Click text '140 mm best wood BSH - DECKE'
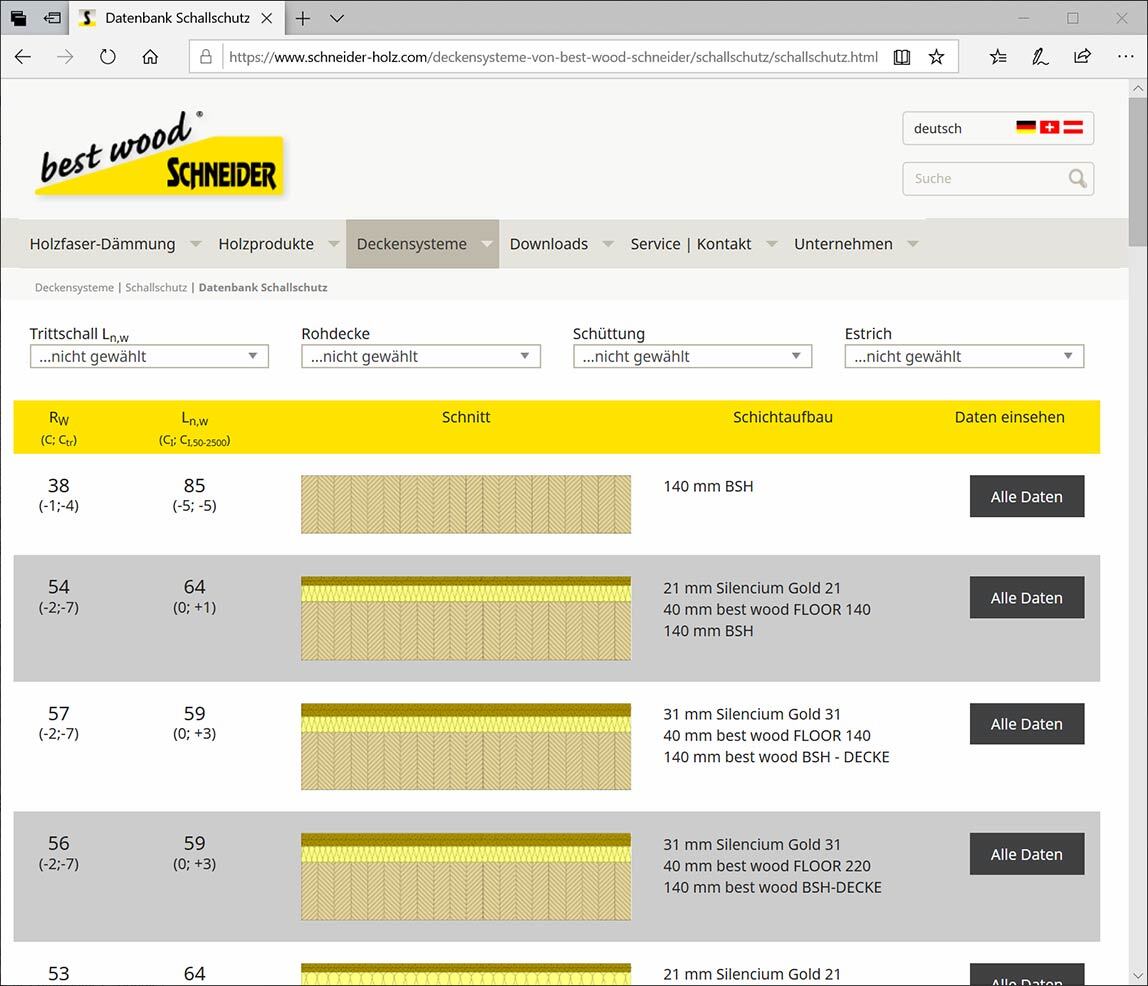 776,757
